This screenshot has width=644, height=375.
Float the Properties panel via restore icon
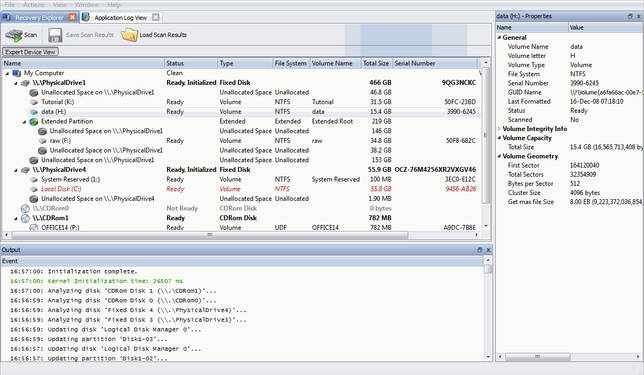click(x=630, y=16)
